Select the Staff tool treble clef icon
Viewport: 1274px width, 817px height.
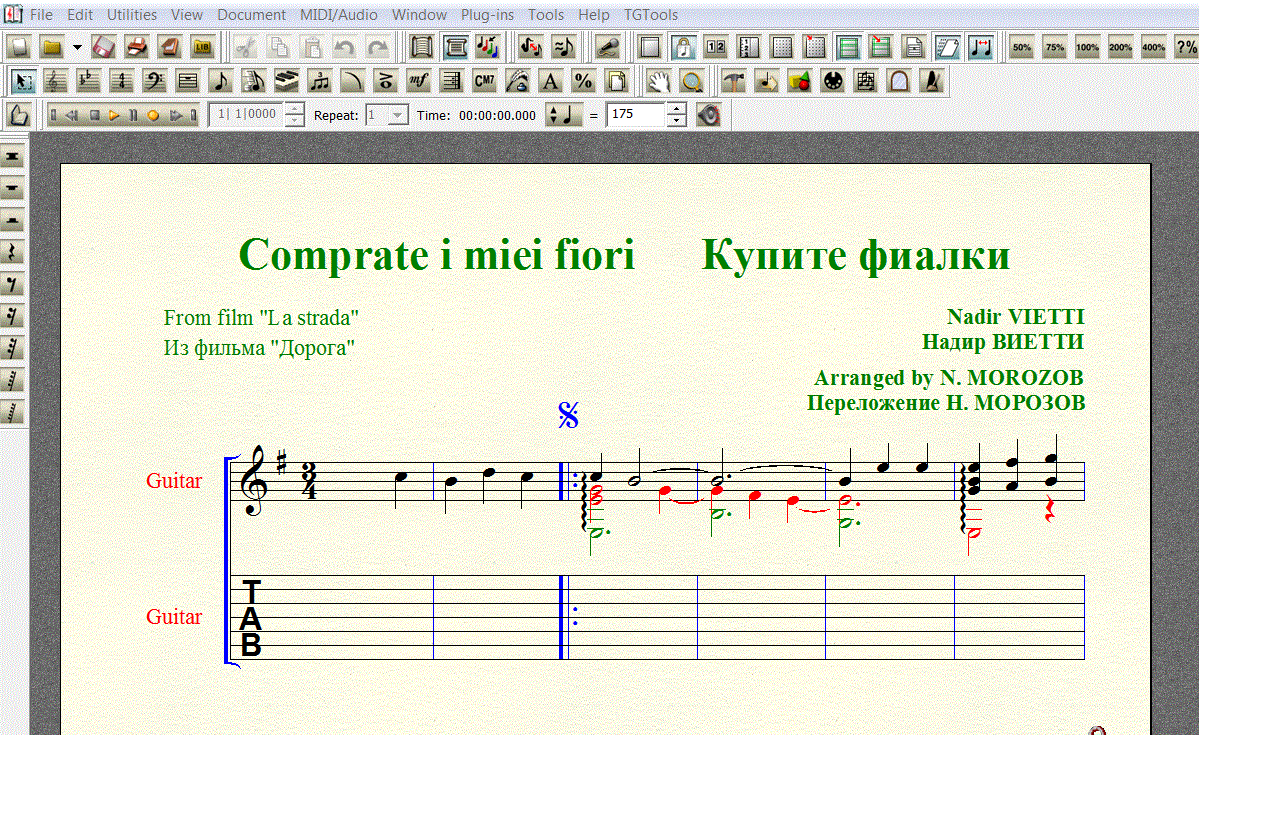point(57,81)
